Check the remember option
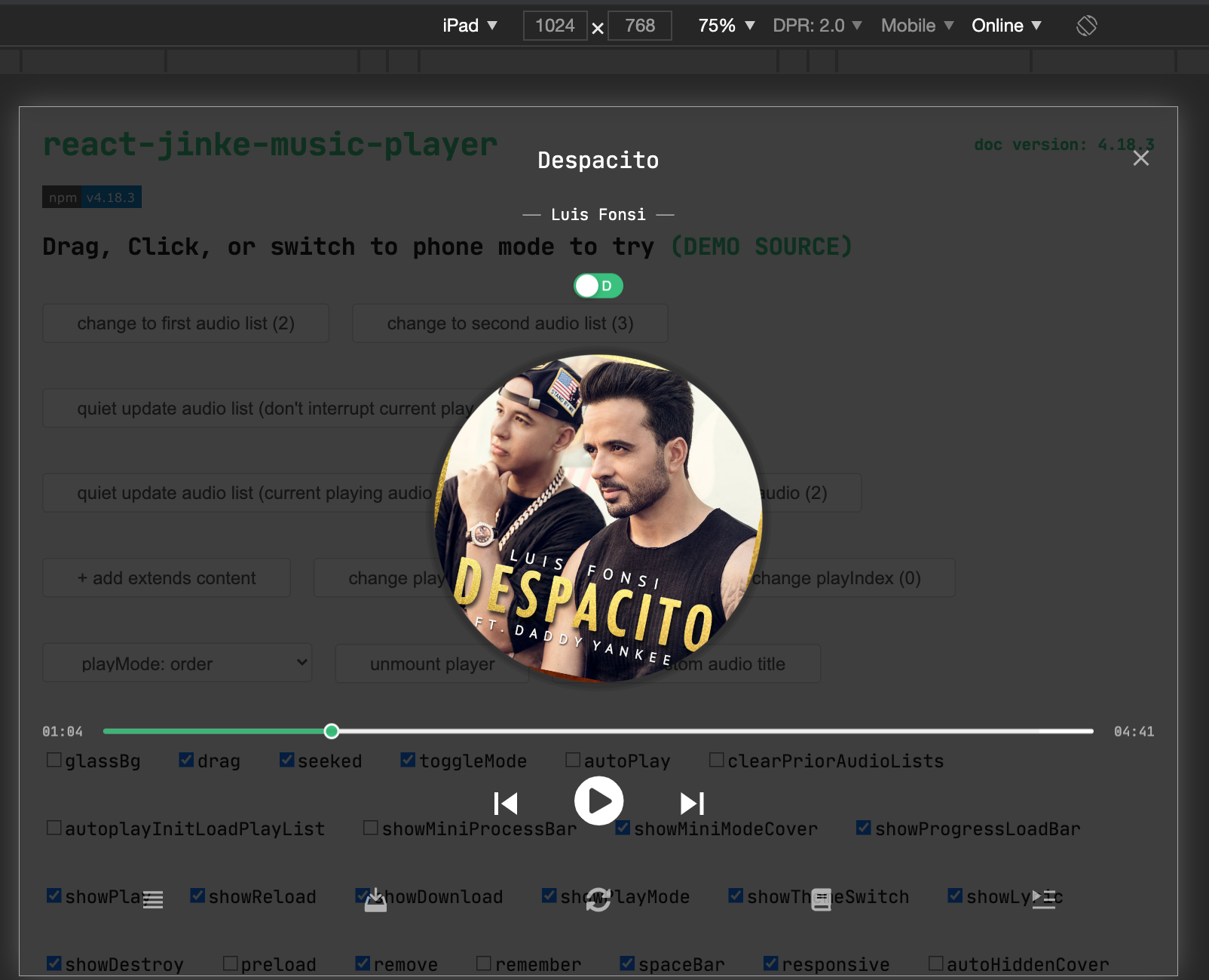The width and height of the screenshot is (1209, 980). click(x=484, y=963)
